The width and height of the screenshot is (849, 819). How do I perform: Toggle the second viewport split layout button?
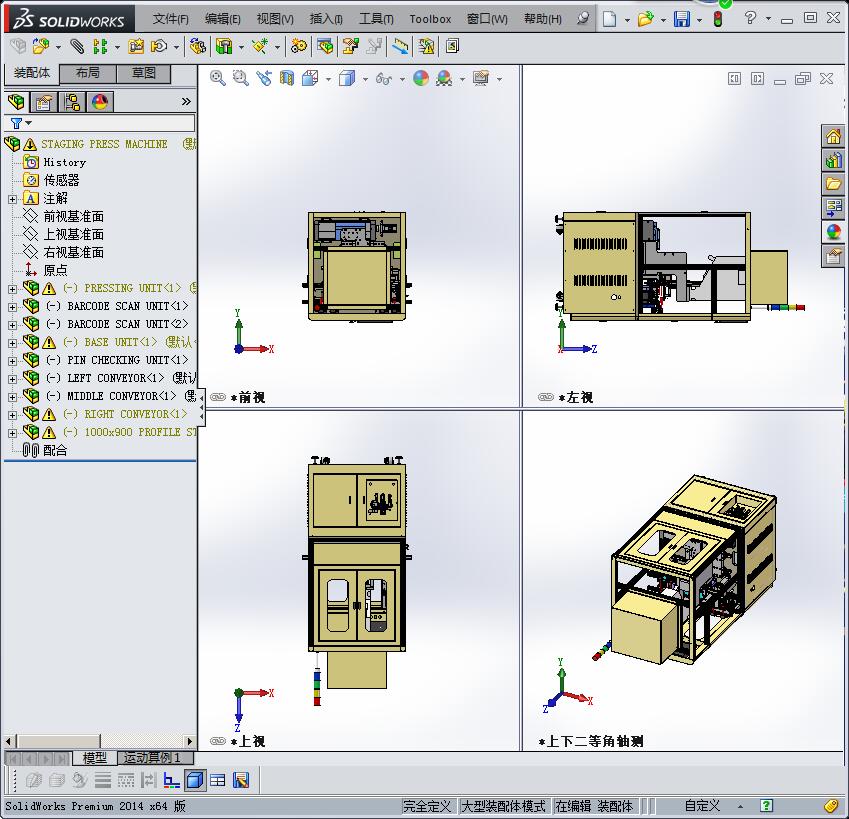[757, 79]
